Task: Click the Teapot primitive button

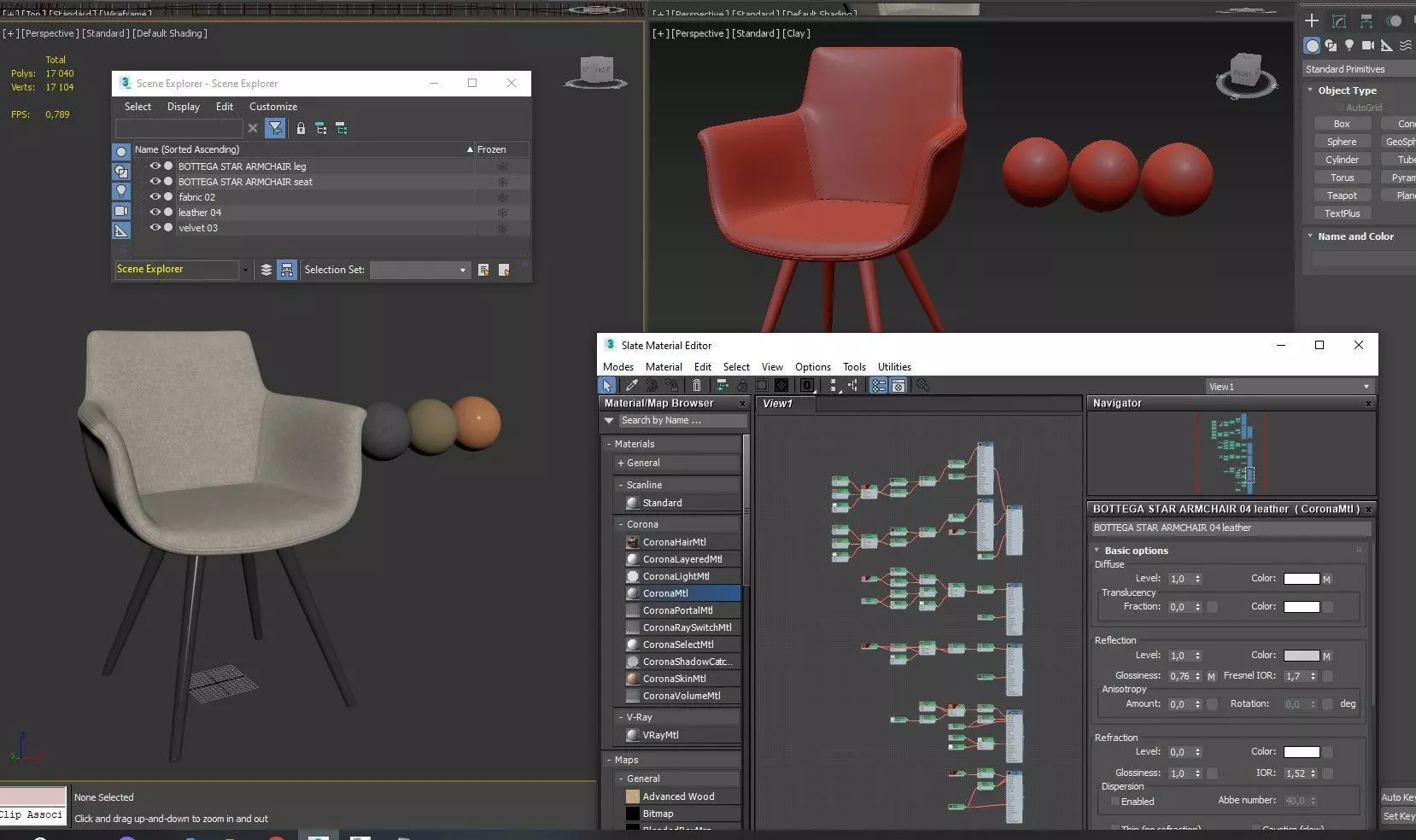Action: [x=1342, y=195]
